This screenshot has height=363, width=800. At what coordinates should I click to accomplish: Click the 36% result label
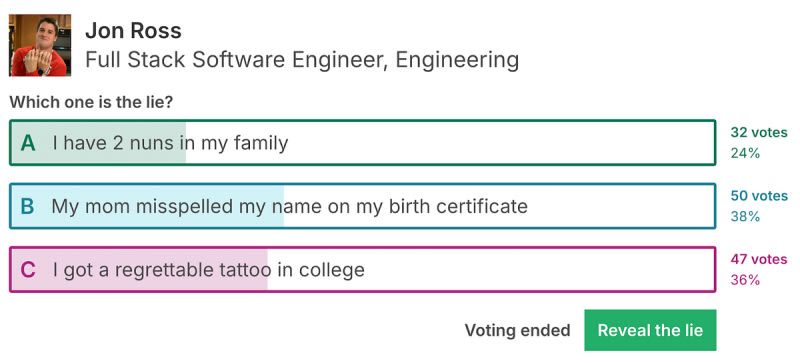745,280
